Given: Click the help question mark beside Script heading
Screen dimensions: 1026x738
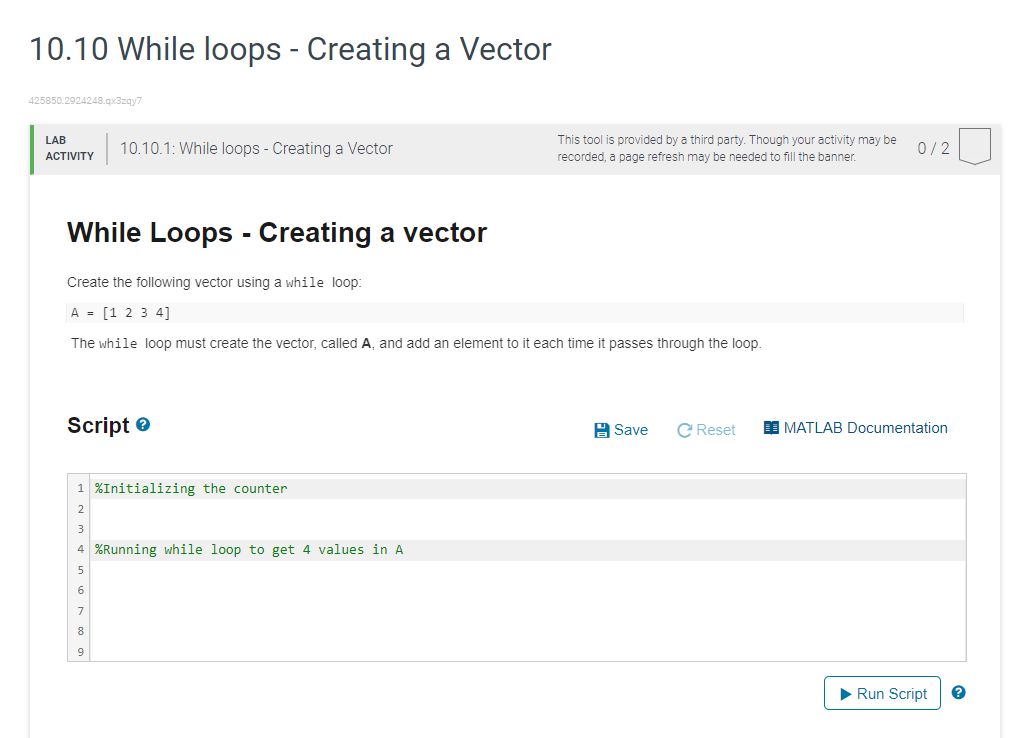Looking at the screenshot, I should coord(143,424).
